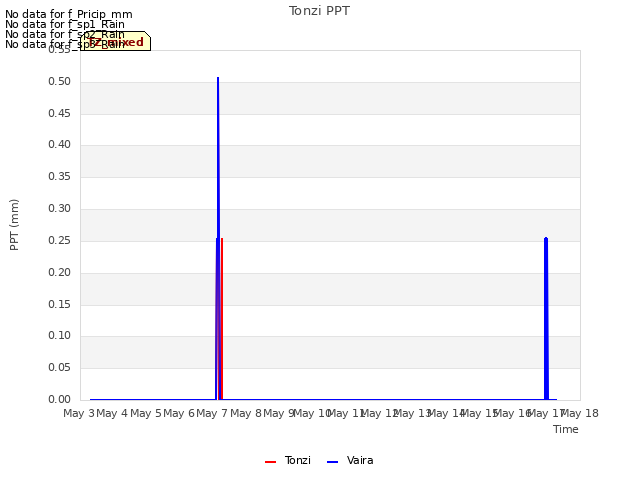Click the blue Vaira legend color marker
The height and width of the screenshot is (480, 640).
point(333,462)
